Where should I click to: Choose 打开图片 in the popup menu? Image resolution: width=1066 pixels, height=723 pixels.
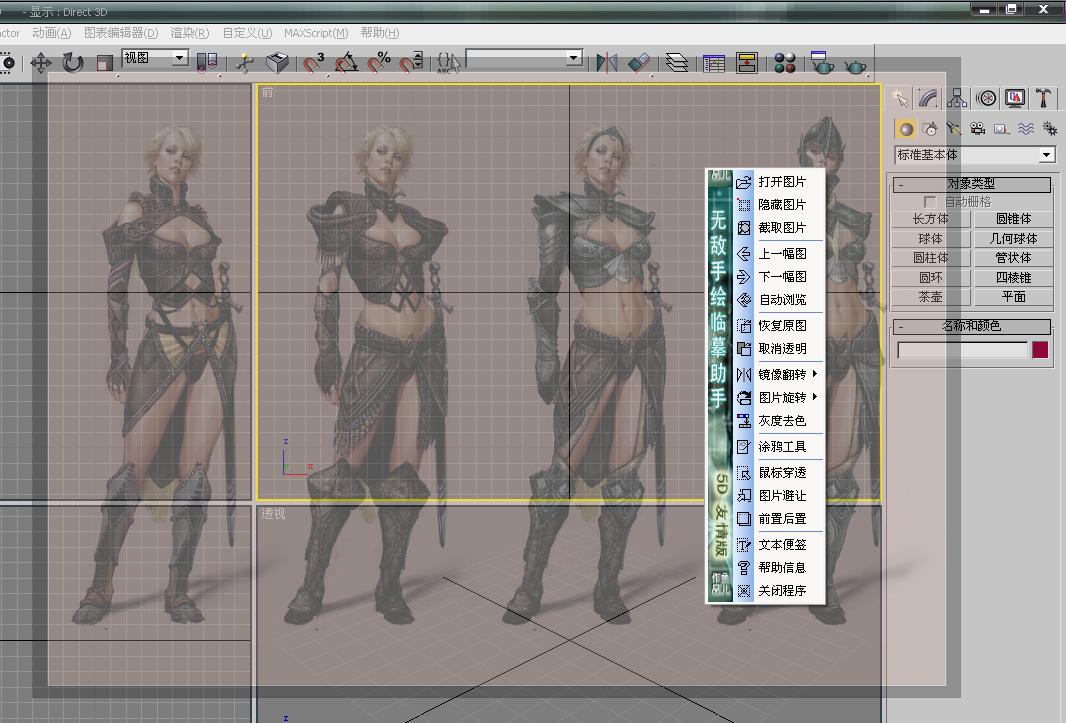tap(779, 182)
